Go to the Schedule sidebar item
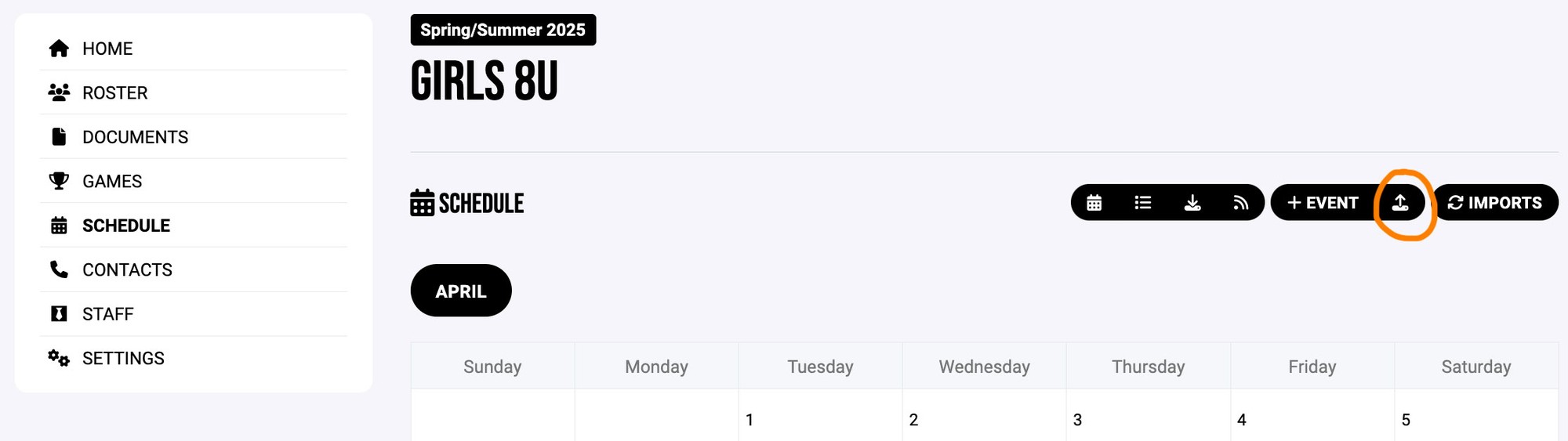The image size is (1568, 441). (x=125, y=226)
